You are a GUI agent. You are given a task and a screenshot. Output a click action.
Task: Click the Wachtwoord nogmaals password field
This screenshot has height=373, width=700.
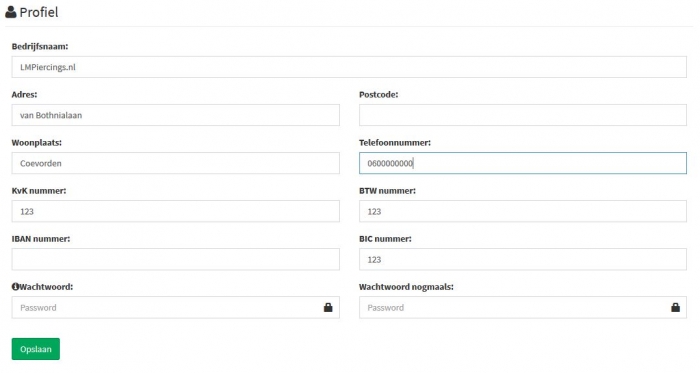point(523,307)
